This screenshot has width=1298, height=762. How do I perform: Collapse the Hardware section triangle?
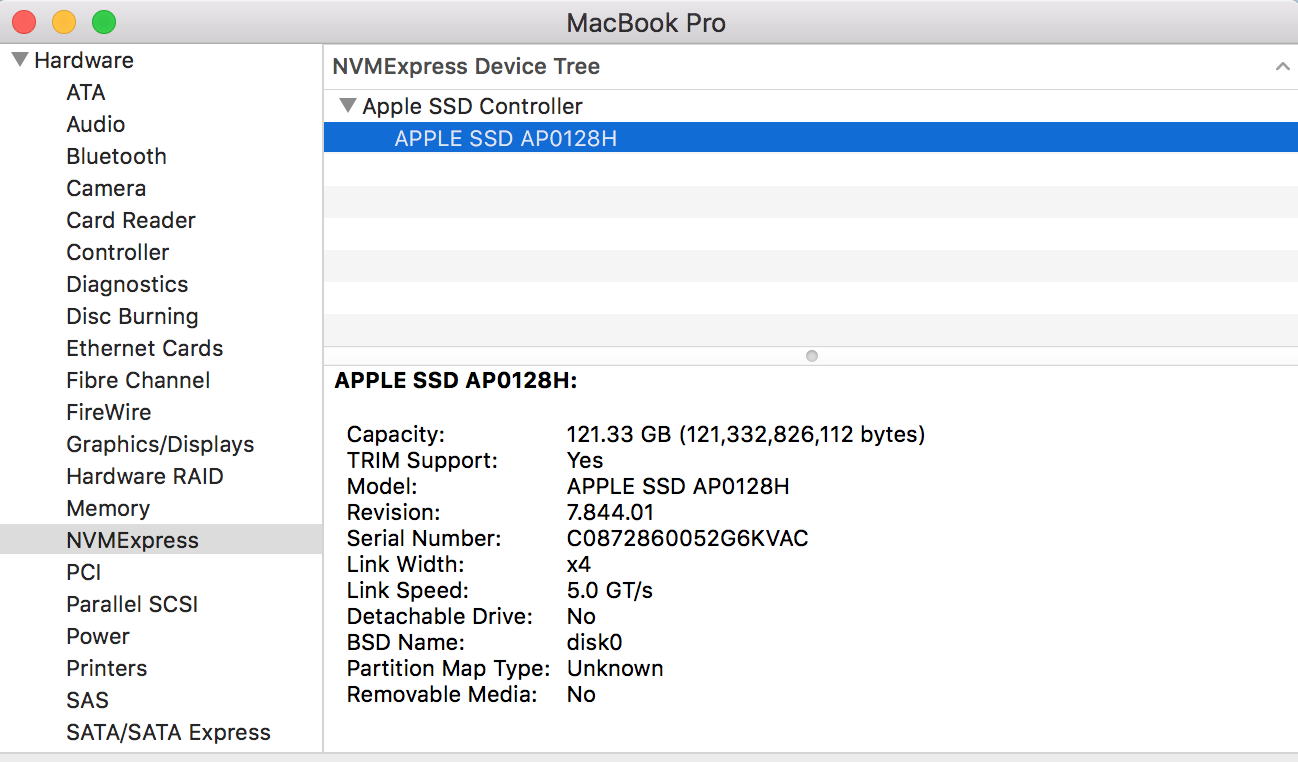(20, 60)
